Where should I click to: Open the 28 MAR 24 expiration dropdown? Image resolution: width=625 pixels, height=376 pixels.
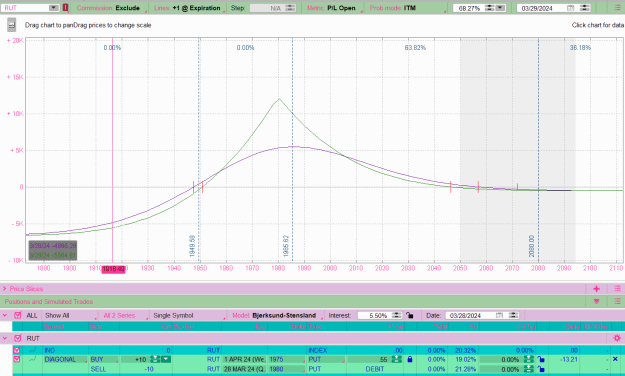click(244, 369)
